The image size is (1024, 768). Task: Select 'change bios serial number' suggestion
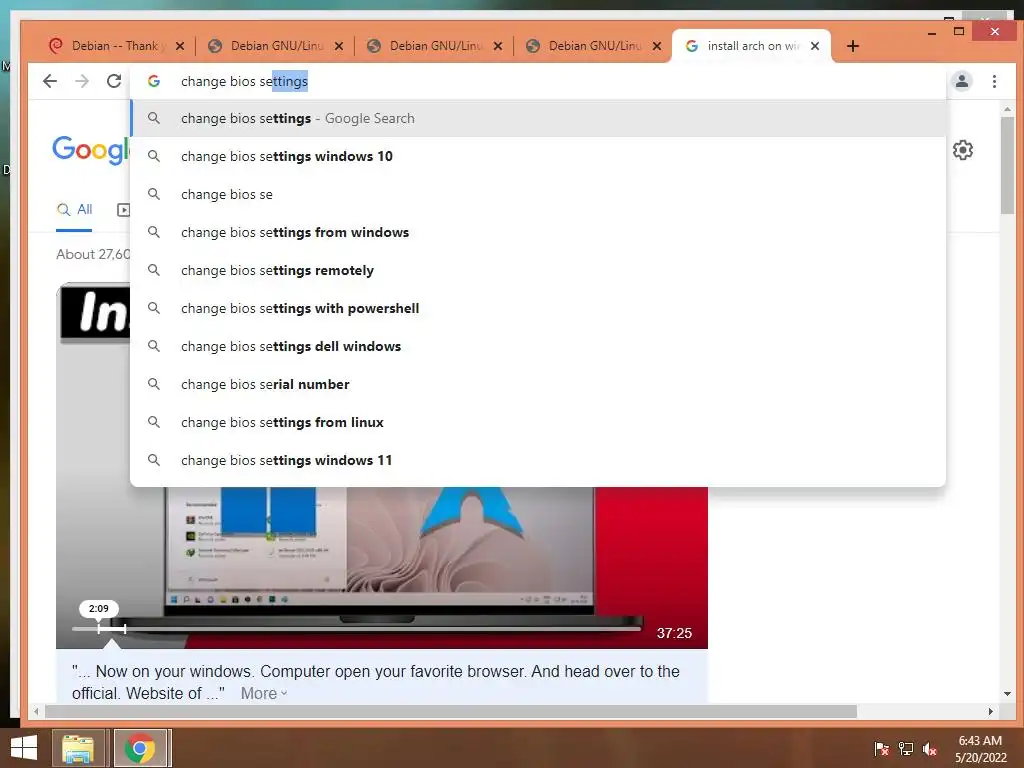(537, 384)
